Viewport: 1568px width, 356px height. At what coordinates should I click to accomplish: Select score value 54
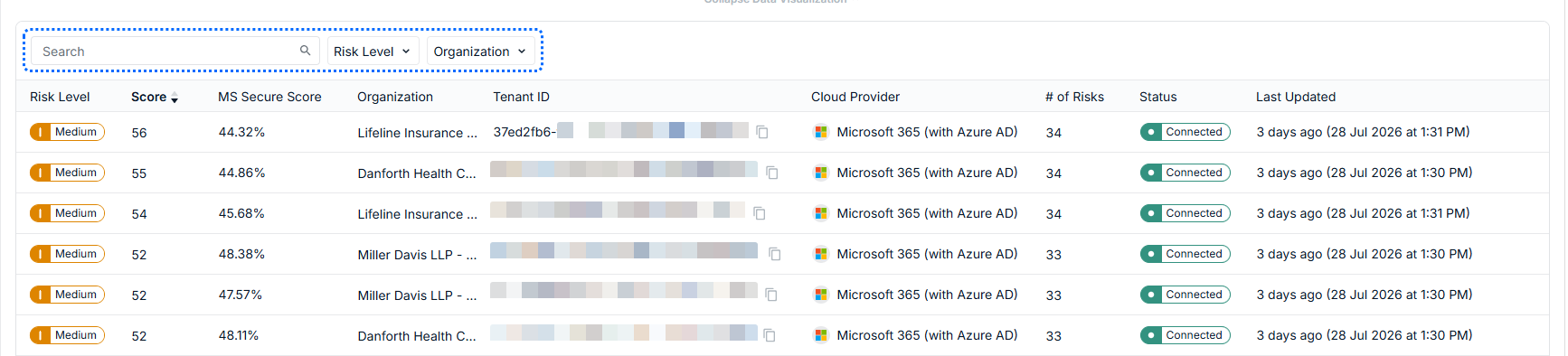click(139, 214)
